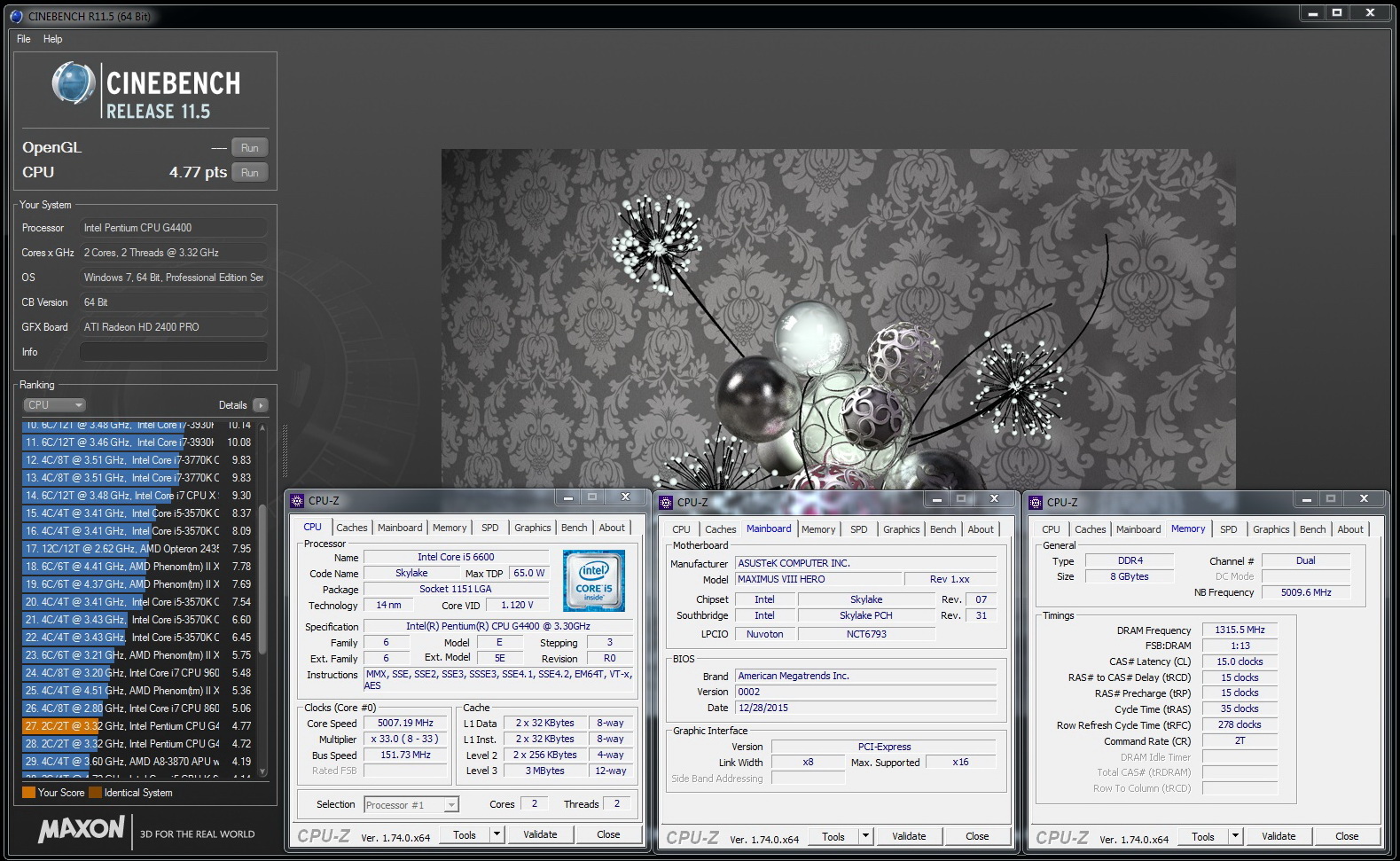Click DRAM Frequency value 1315.5 MHz

point(1240,630)
